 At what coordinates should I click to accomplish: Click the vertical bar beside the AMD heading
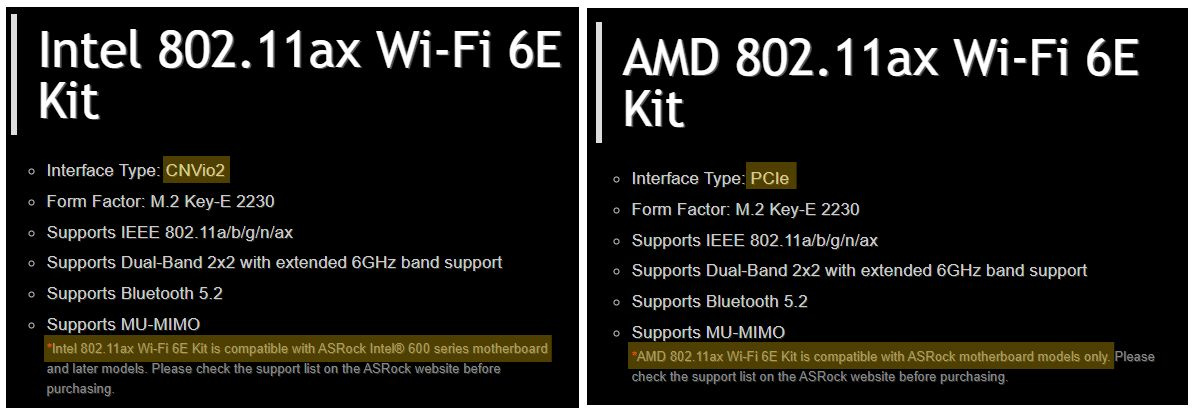tap(598, 83)
